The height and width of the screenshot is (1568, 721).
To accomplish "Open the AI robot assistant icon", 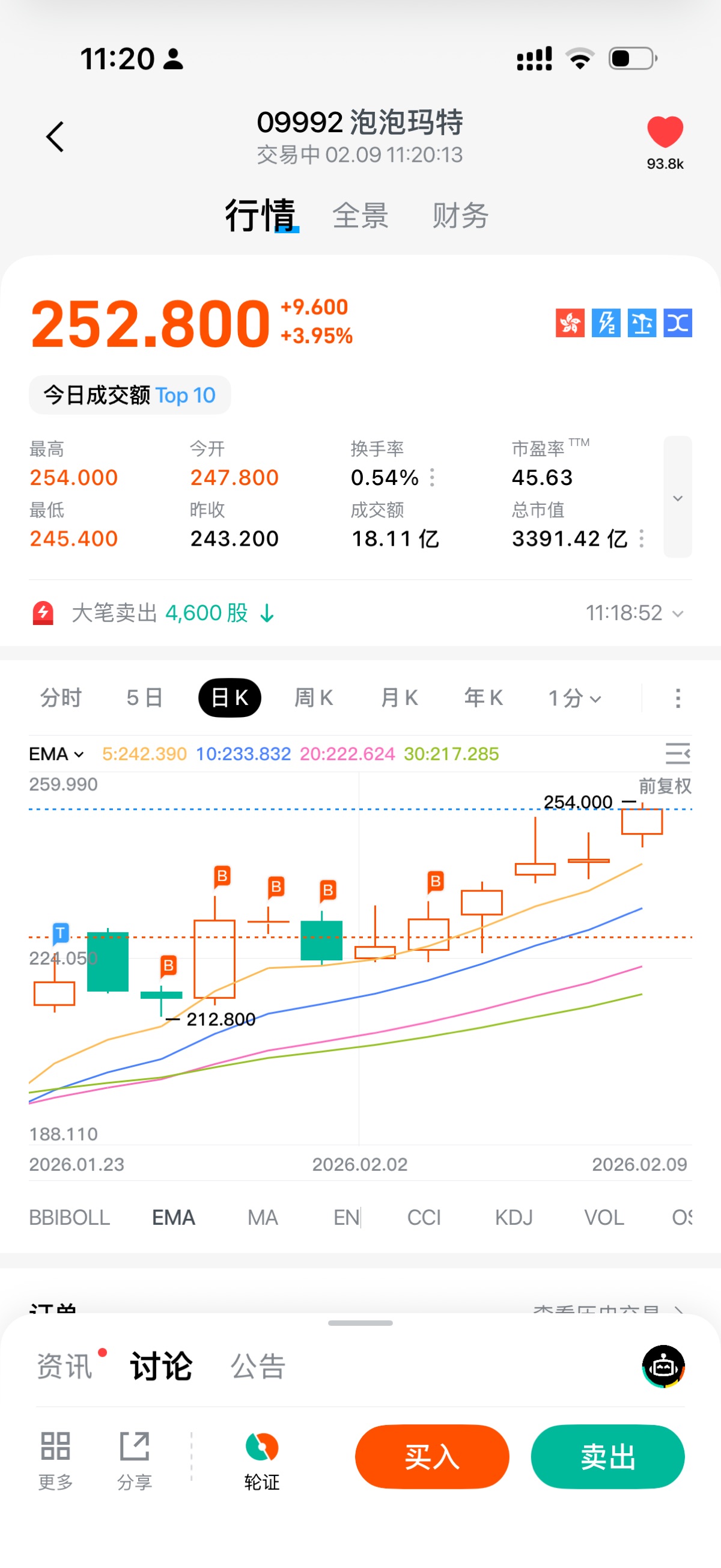I will coord(663,1366).
